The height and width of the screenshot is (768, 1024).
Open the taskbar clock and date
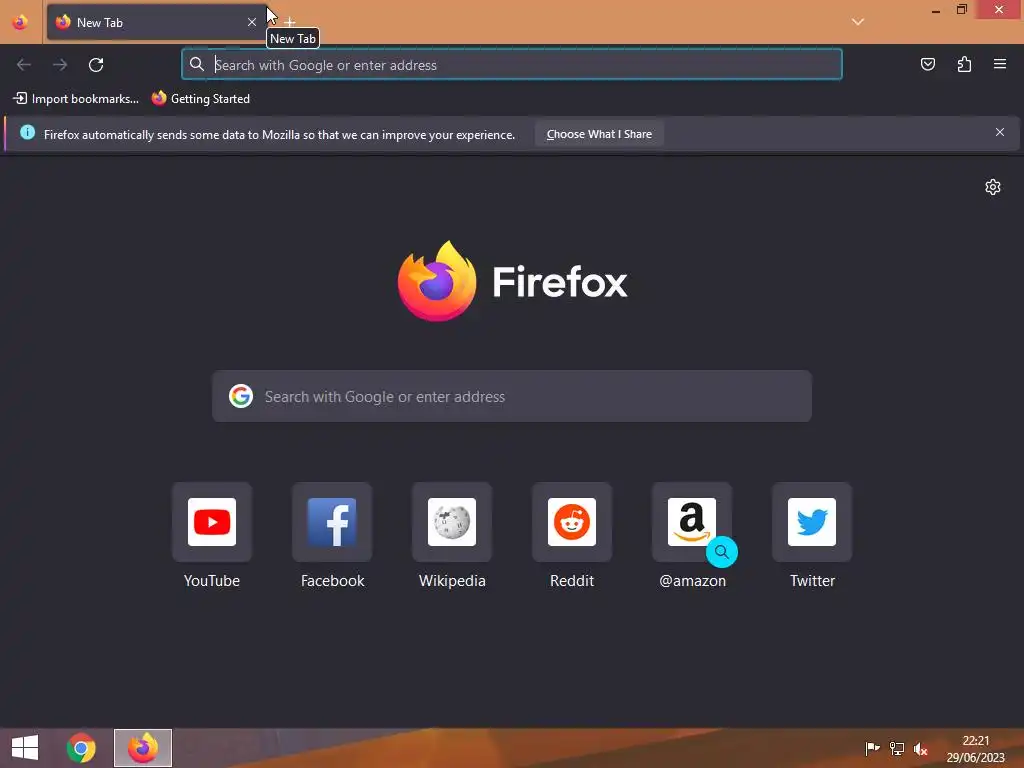point(976,748)
